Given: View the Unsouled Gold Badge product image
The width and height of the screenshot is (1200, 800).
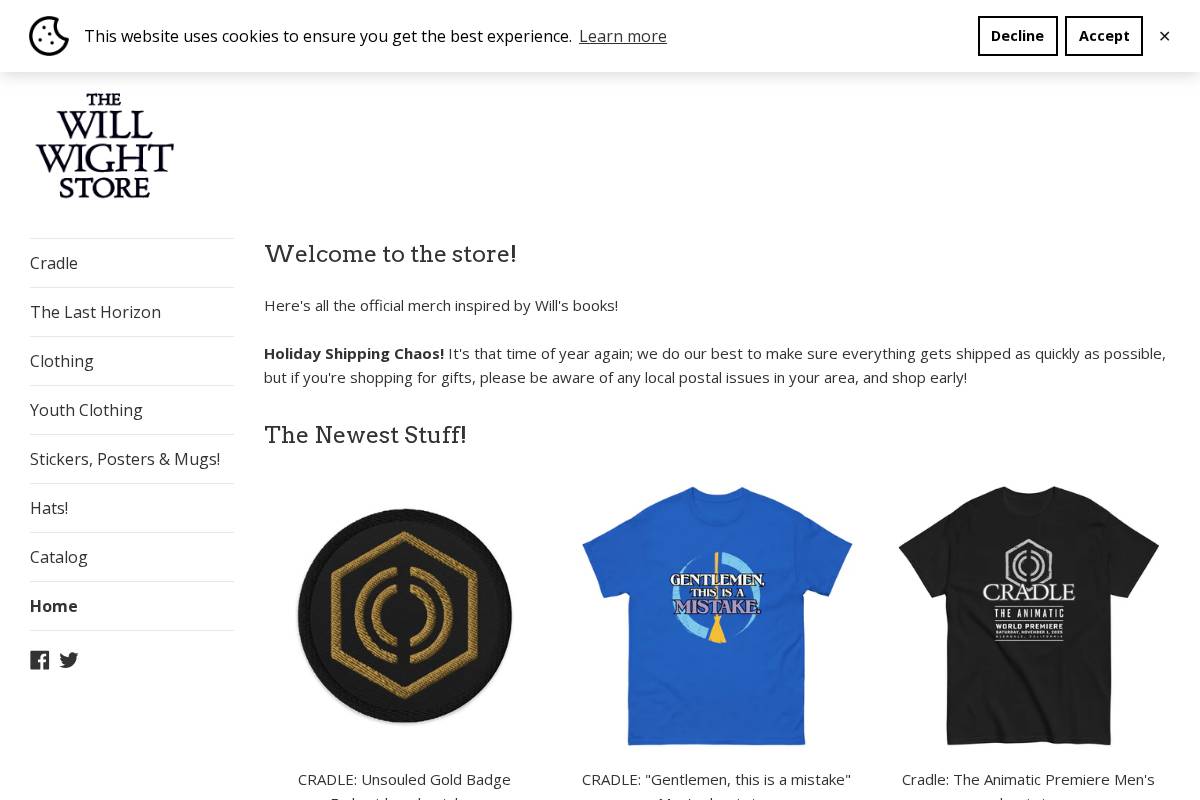Looking at the screenshot, I should [404, 616].
